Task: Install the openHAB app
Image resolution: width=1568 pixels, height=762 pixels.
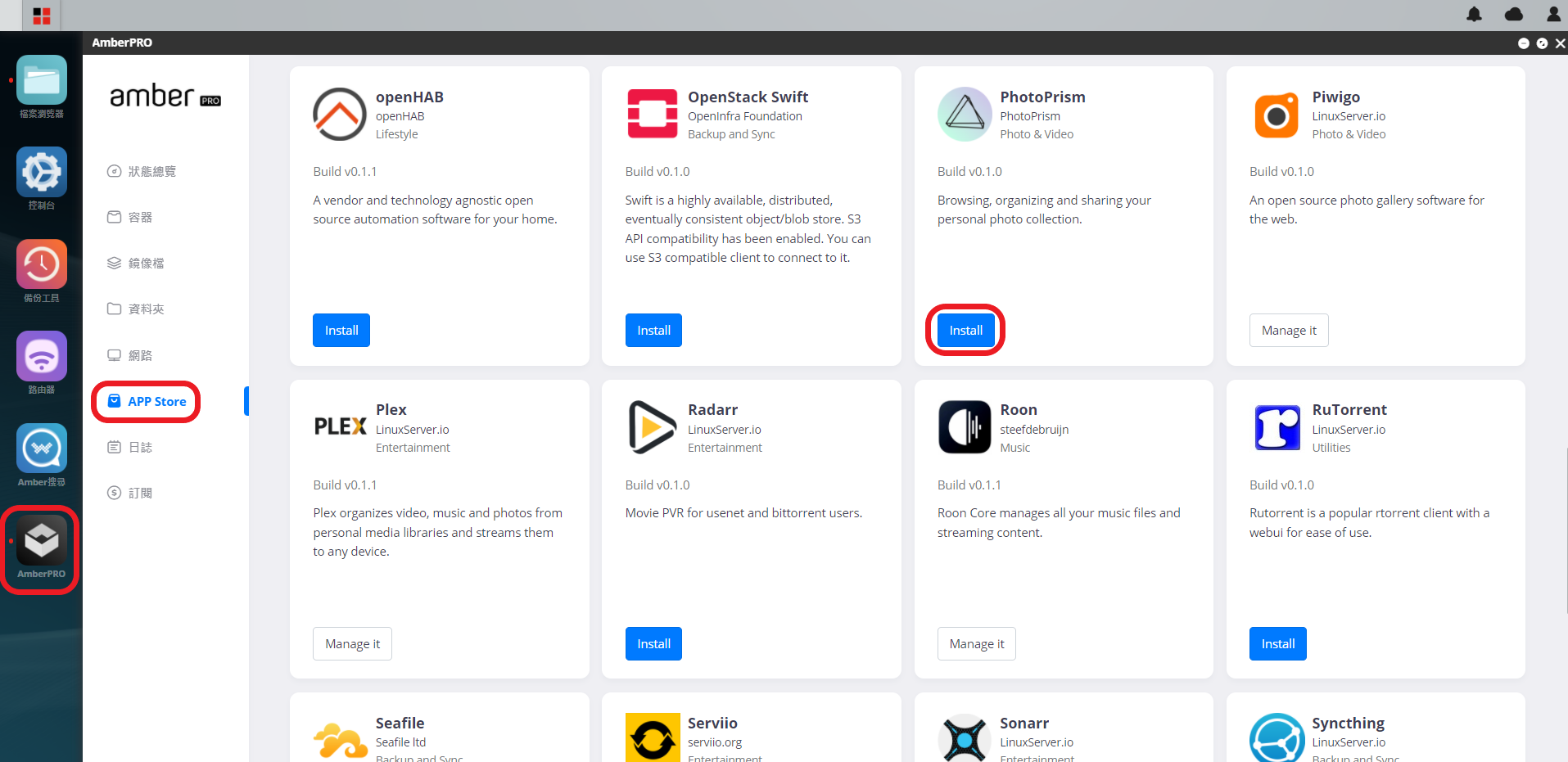Action: pyautogui.click(x=341, y=331)
